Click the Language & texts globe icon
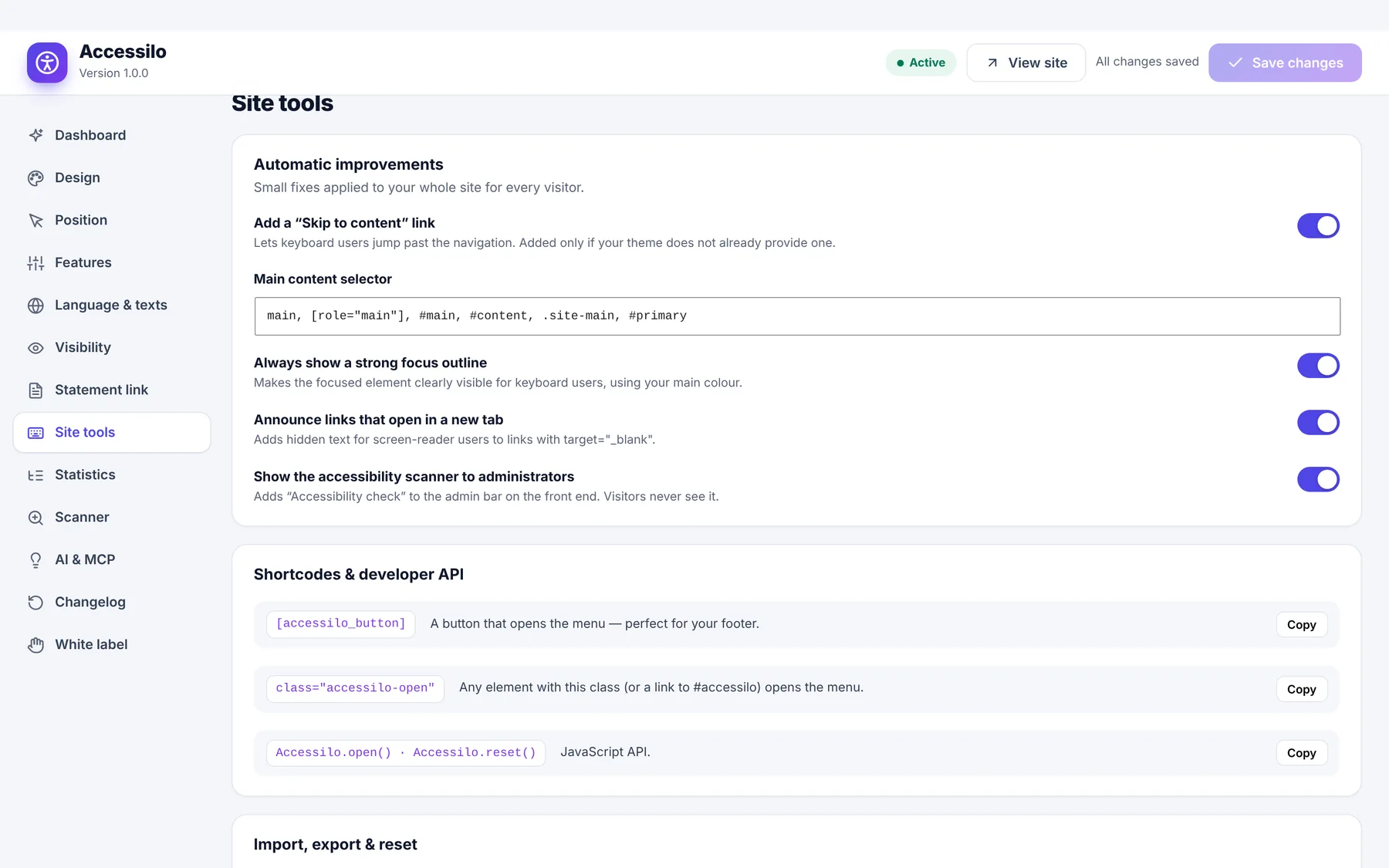The width and height of the screenshot is (1389, 868). (x=35, y=306)
